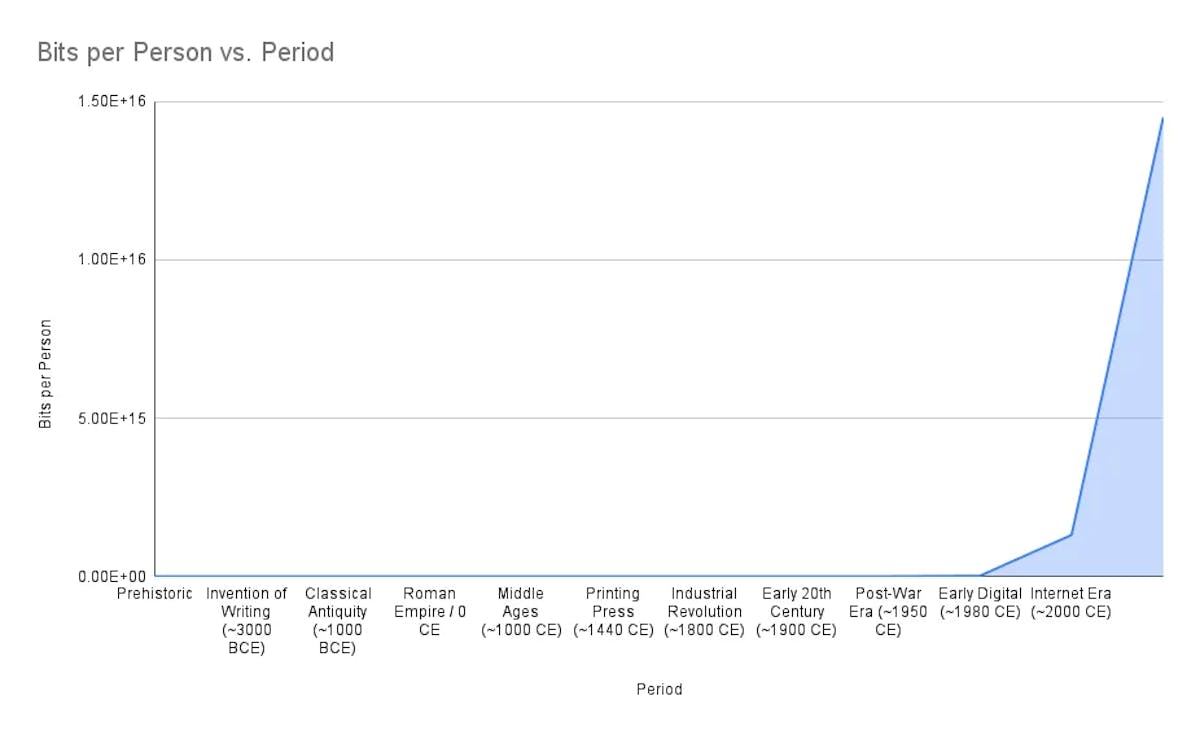Click the 'Printing Press' axis label
The image size is (1200, 735).
pyautogui.click(x=612, y=611)
